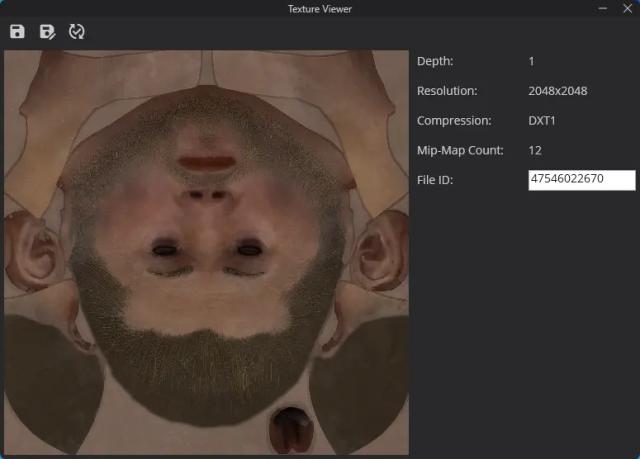Viewport: 640px width, 459px height.
Task: Click into the File ID input field
Action: pyautogui.click(x=581, y=180)
